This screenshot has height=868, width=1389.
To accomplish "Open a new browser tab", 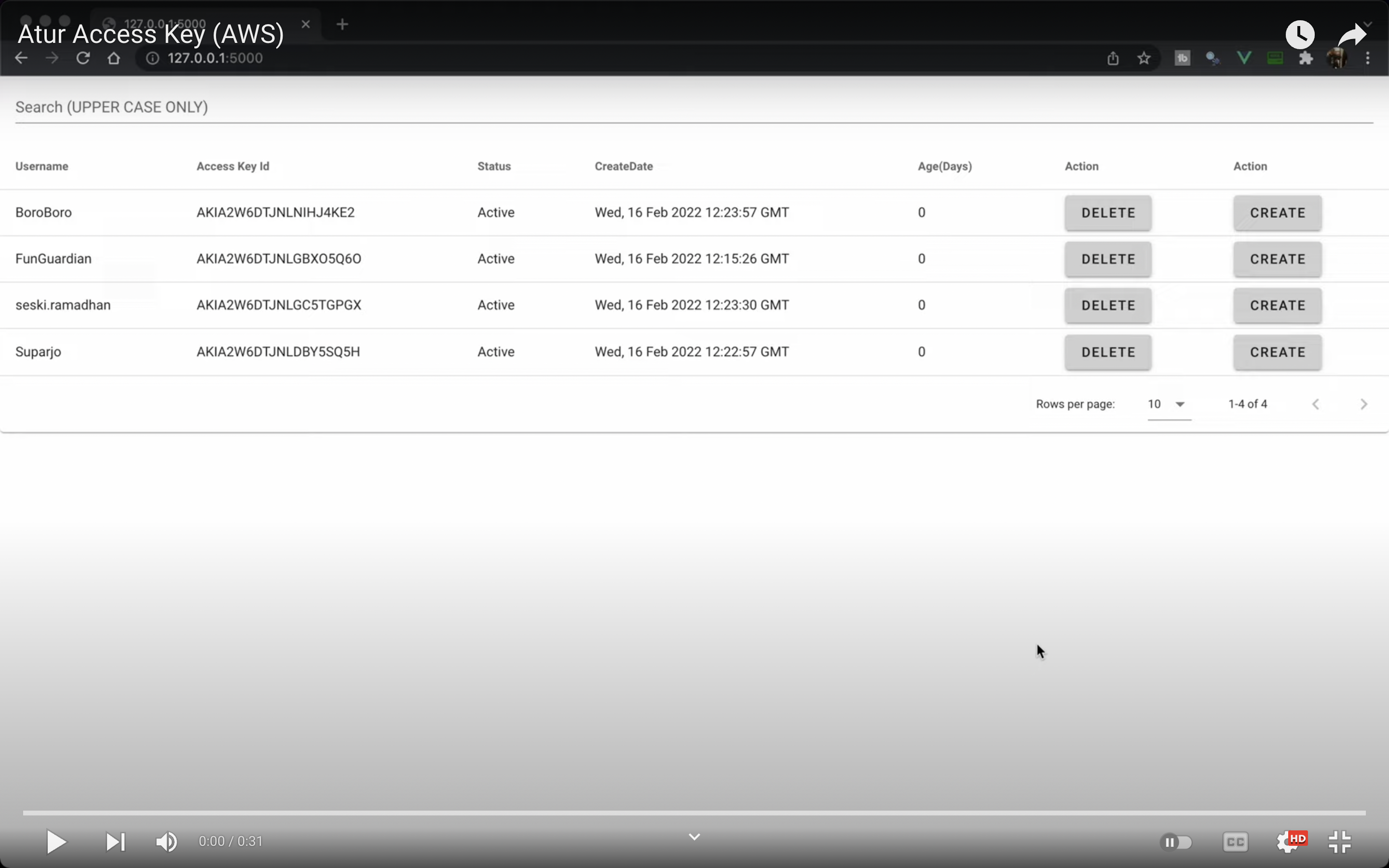I will coord(342,24).
